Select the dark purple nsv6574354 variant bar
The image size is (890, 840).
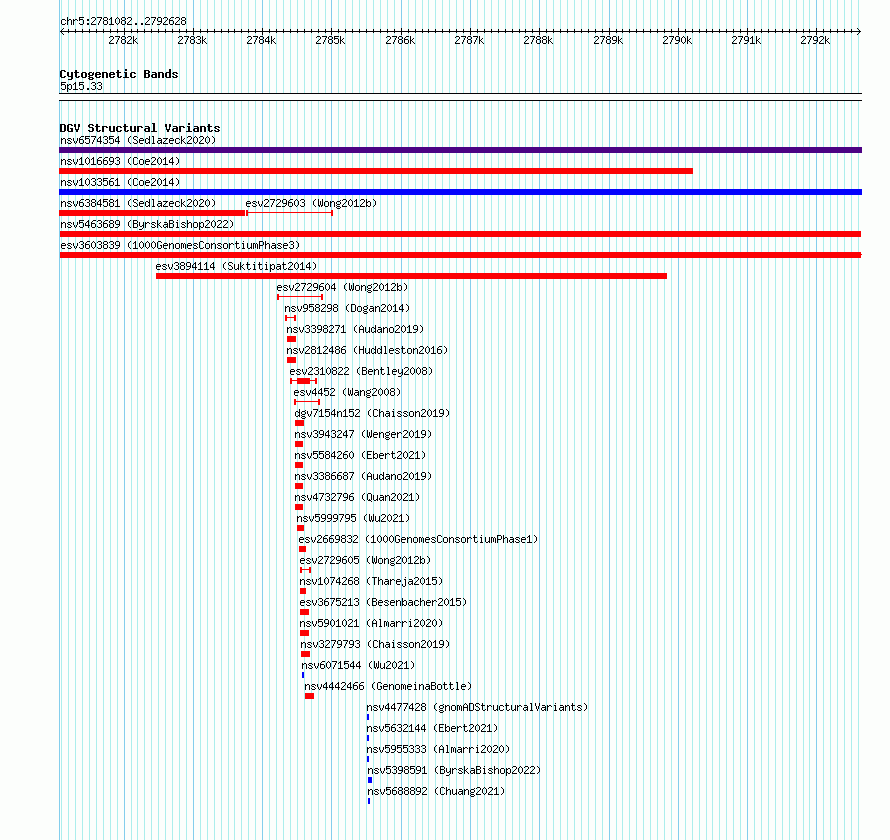[x=460, y=150]
